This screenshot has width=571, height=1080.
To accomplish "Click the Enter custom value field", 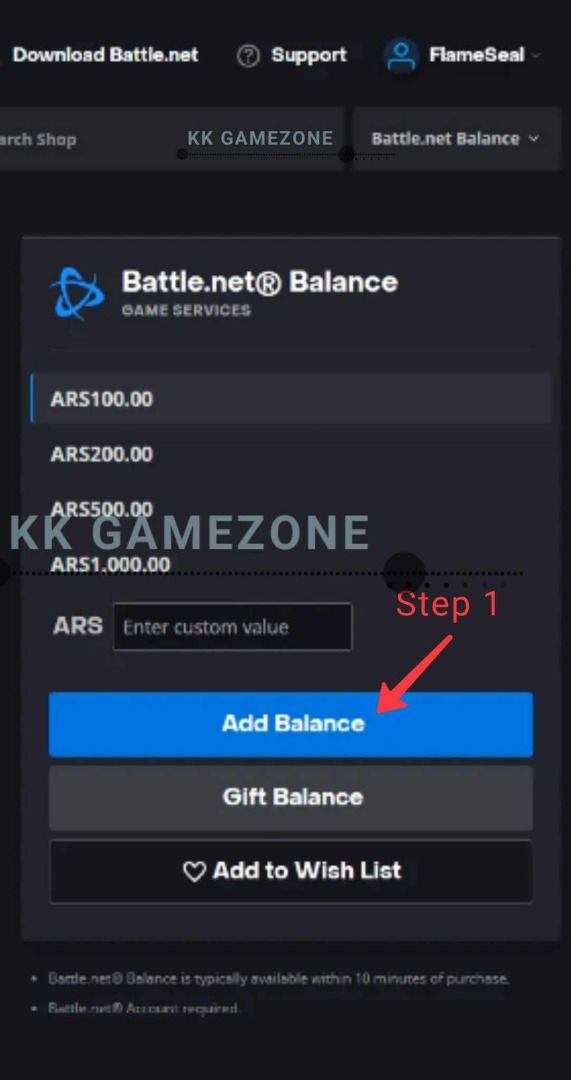I will [232, 627].
